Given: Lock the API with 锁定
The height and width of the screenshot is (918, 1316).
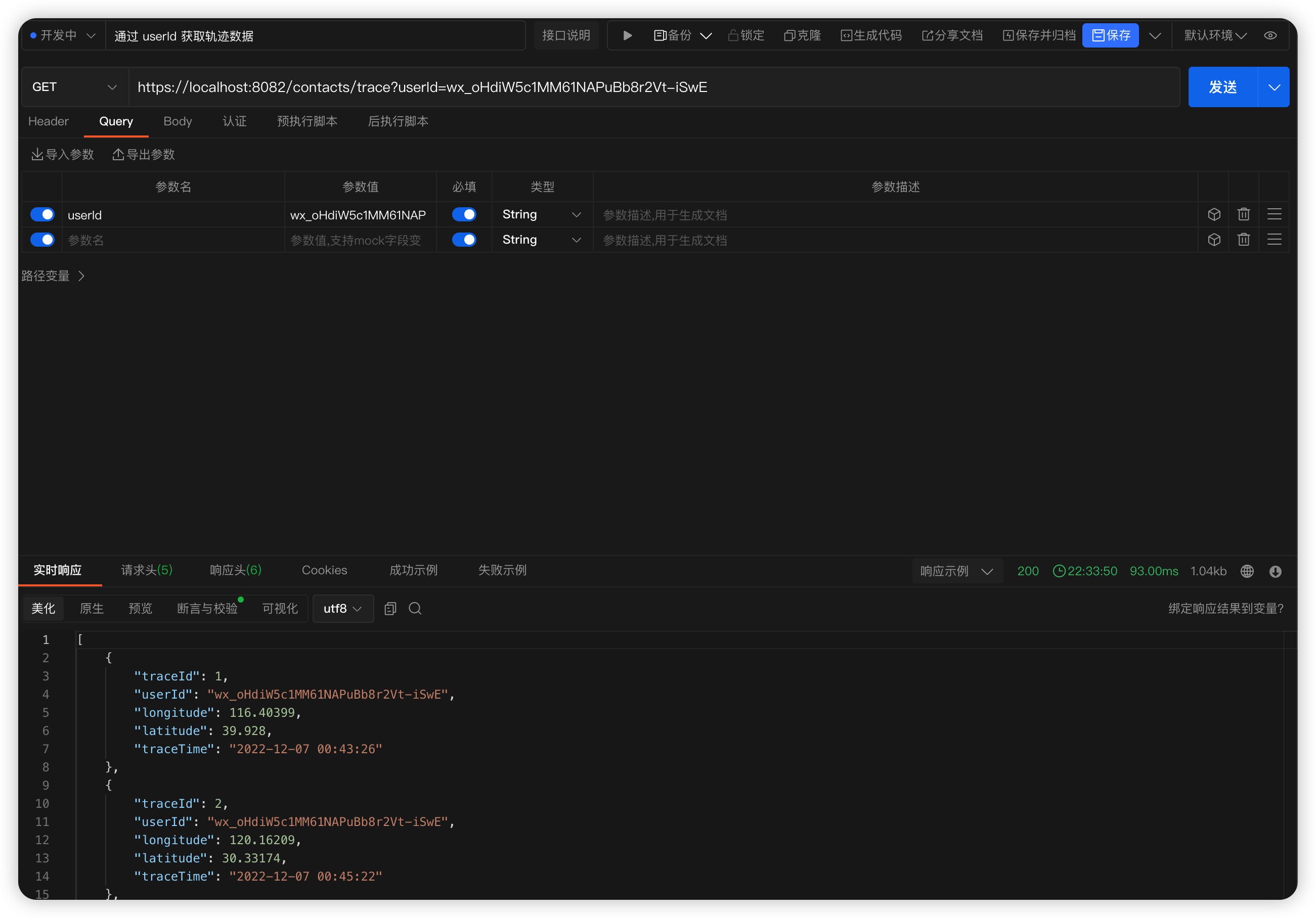Looking at the screenshot, I should point(745,35).
